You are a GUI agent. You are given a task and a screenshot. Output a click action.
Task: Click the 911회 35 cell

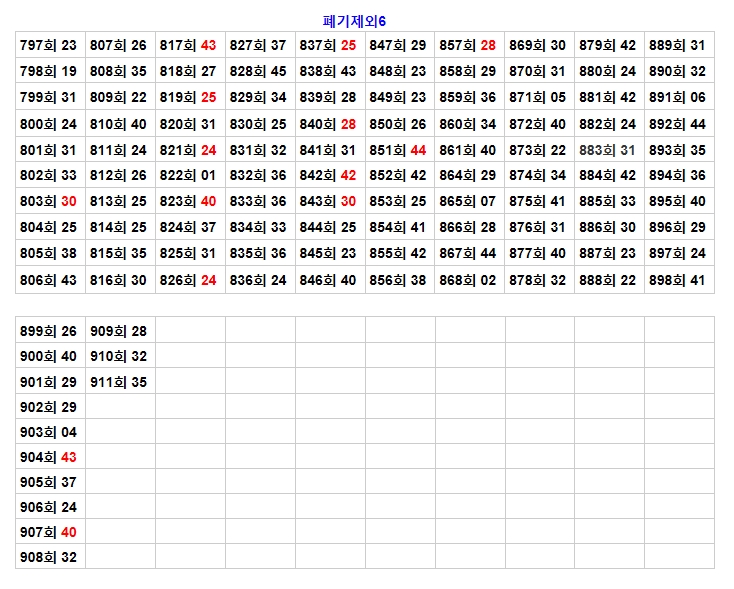coord(119,382)
